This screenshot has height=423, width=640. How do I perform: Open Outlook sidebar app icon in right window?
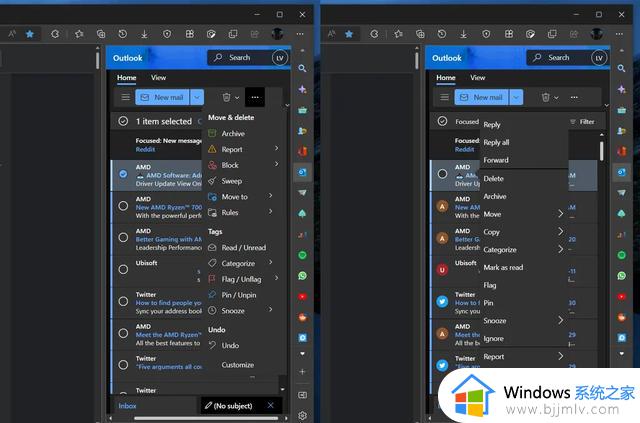click(x=622, y=172)
